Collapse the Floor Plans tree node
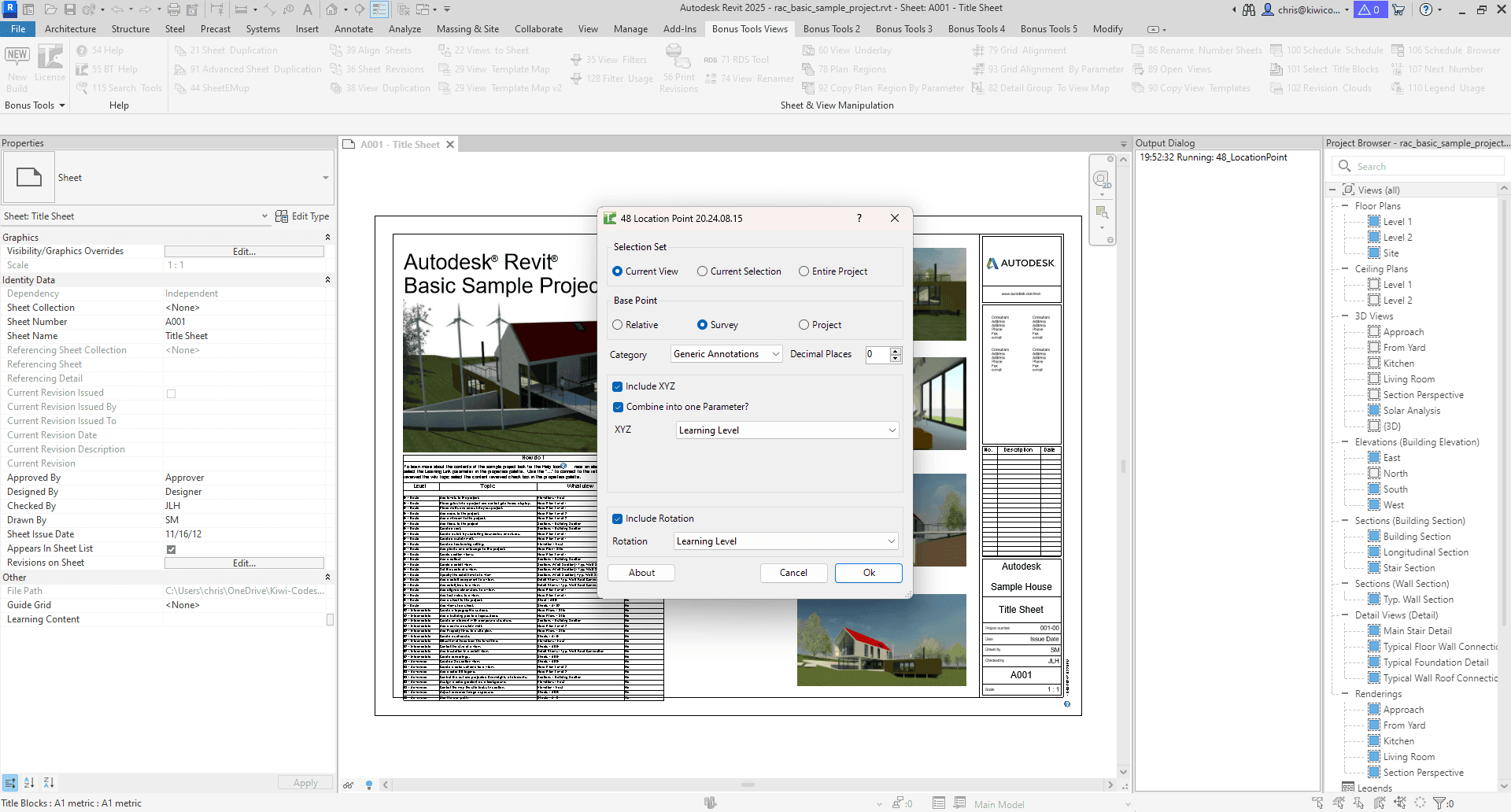The width and height of the screenshot is (1511, 812). [1345, 206]
